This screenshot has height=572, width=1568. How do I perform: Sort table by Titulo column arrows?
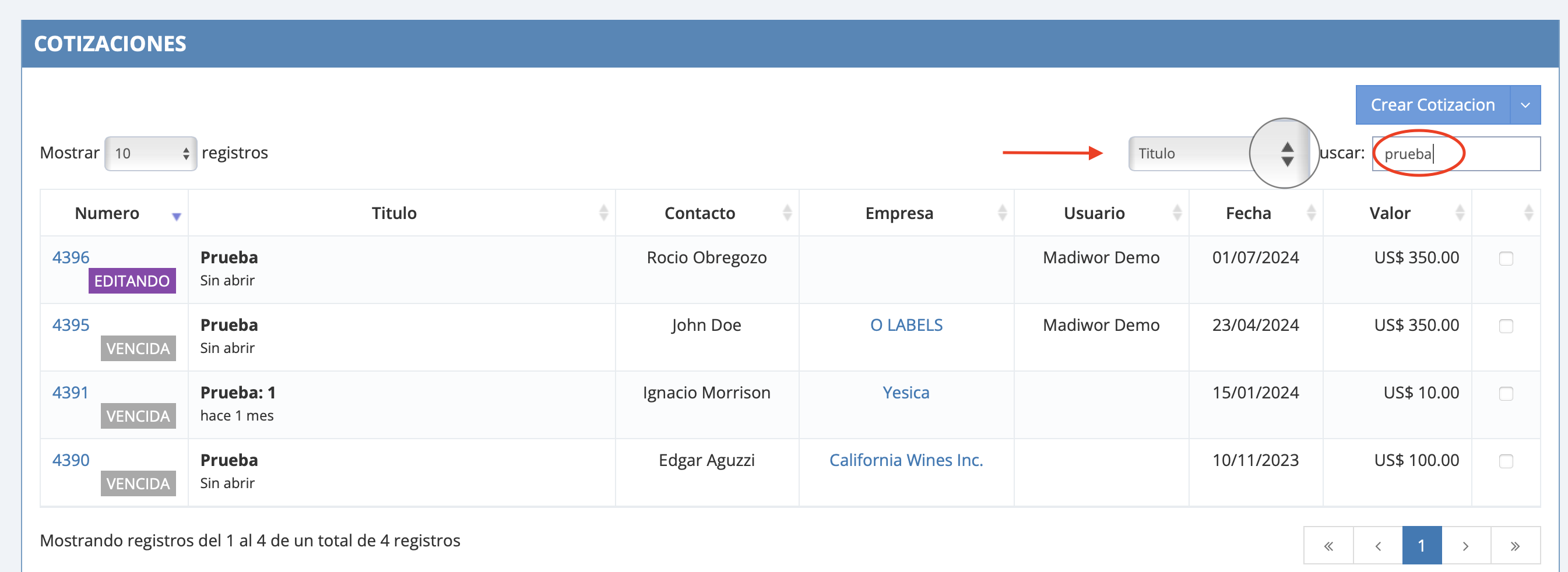(x=603, y=213)
